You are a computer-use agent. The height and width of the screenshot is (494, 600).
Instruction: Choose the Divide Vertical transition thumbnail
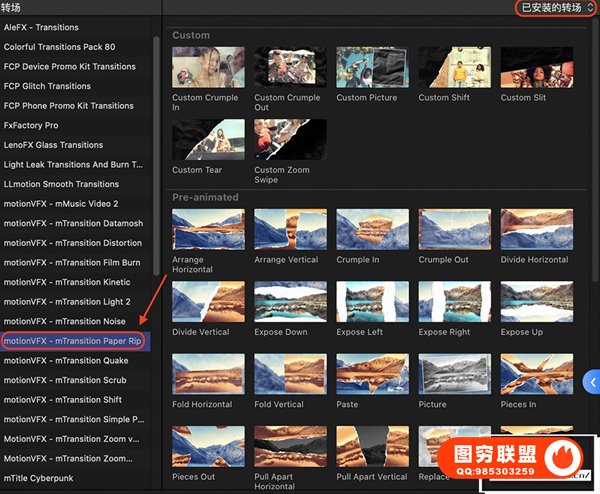(x=208, y=302)
